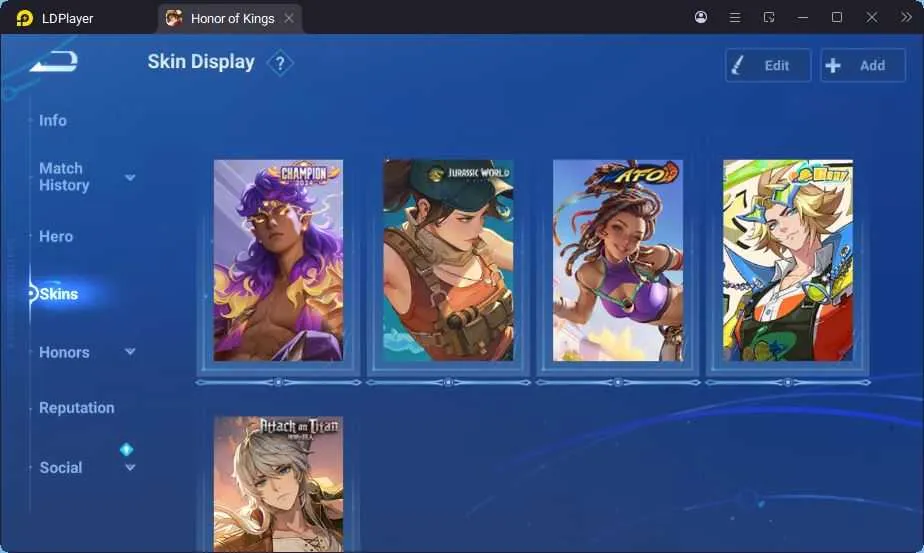Open the LDPlayer hamburger menu

click(735, 18)
